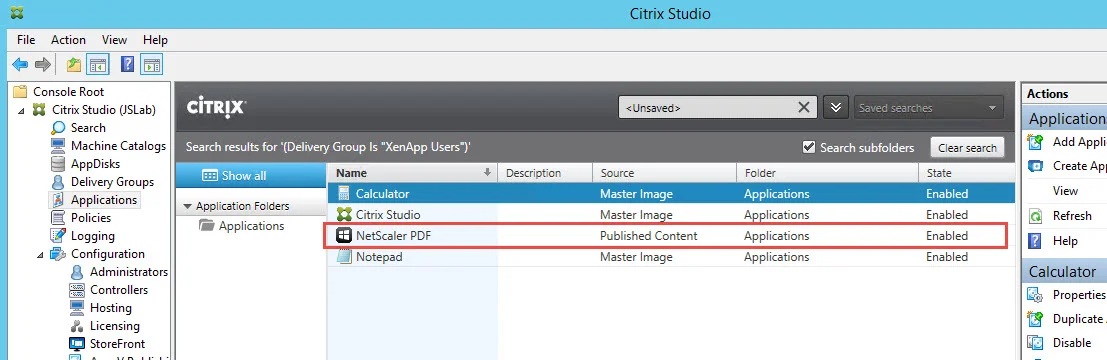Click the Back arrow toolbar icon

coord(20,65)
